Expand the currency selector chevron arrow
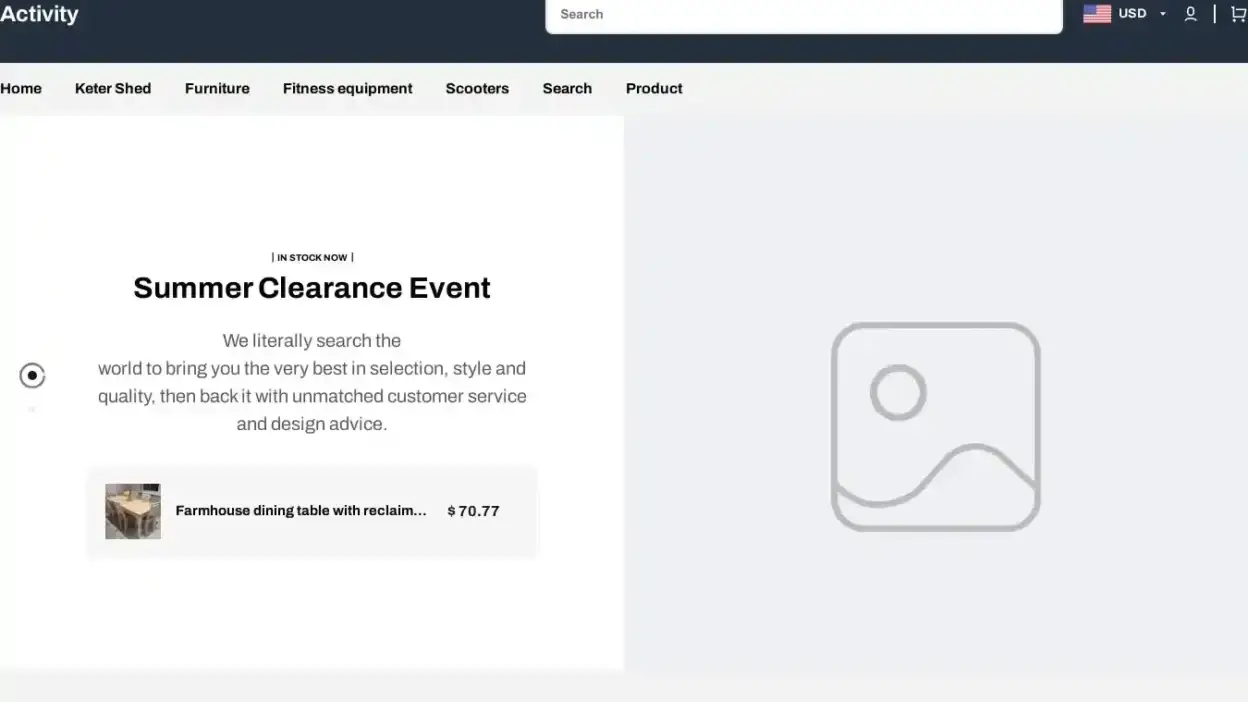Screen dimensions: 1248x702 tap(1161, 14)
